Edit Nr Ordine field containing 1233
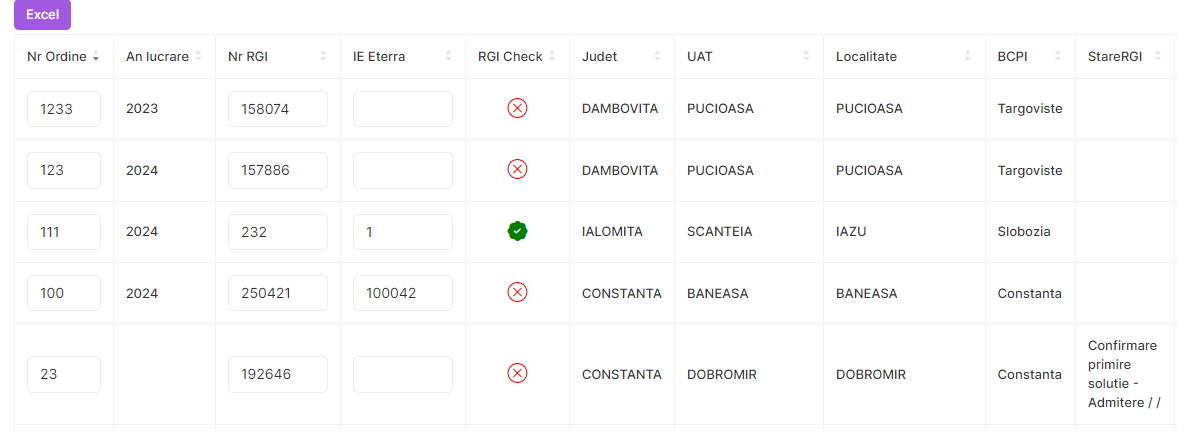This screenshot has height=432, width=1177. tap(64, 109)
